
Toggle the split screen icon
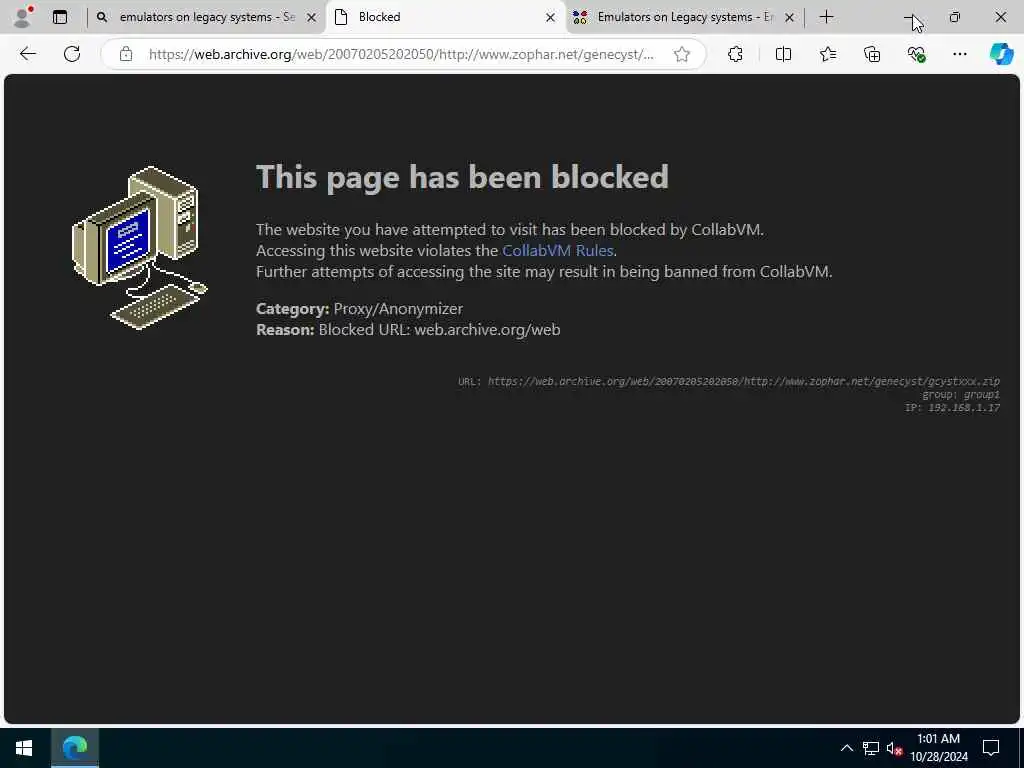[783, 54]
